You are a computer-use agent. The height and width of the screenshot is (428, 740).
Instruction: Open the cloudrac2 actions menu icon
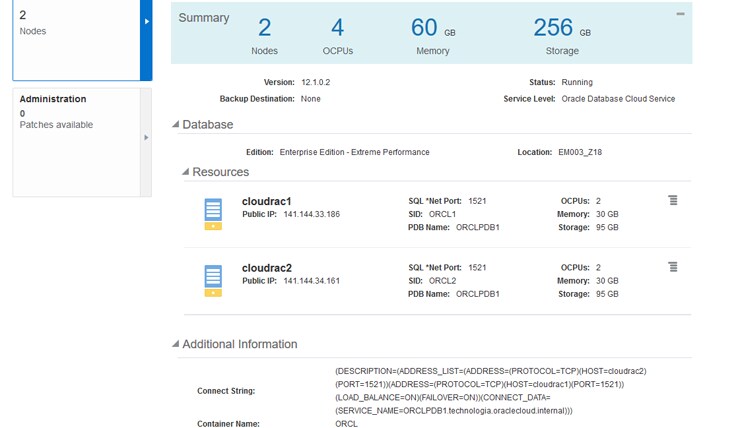[x=673, y=267]
